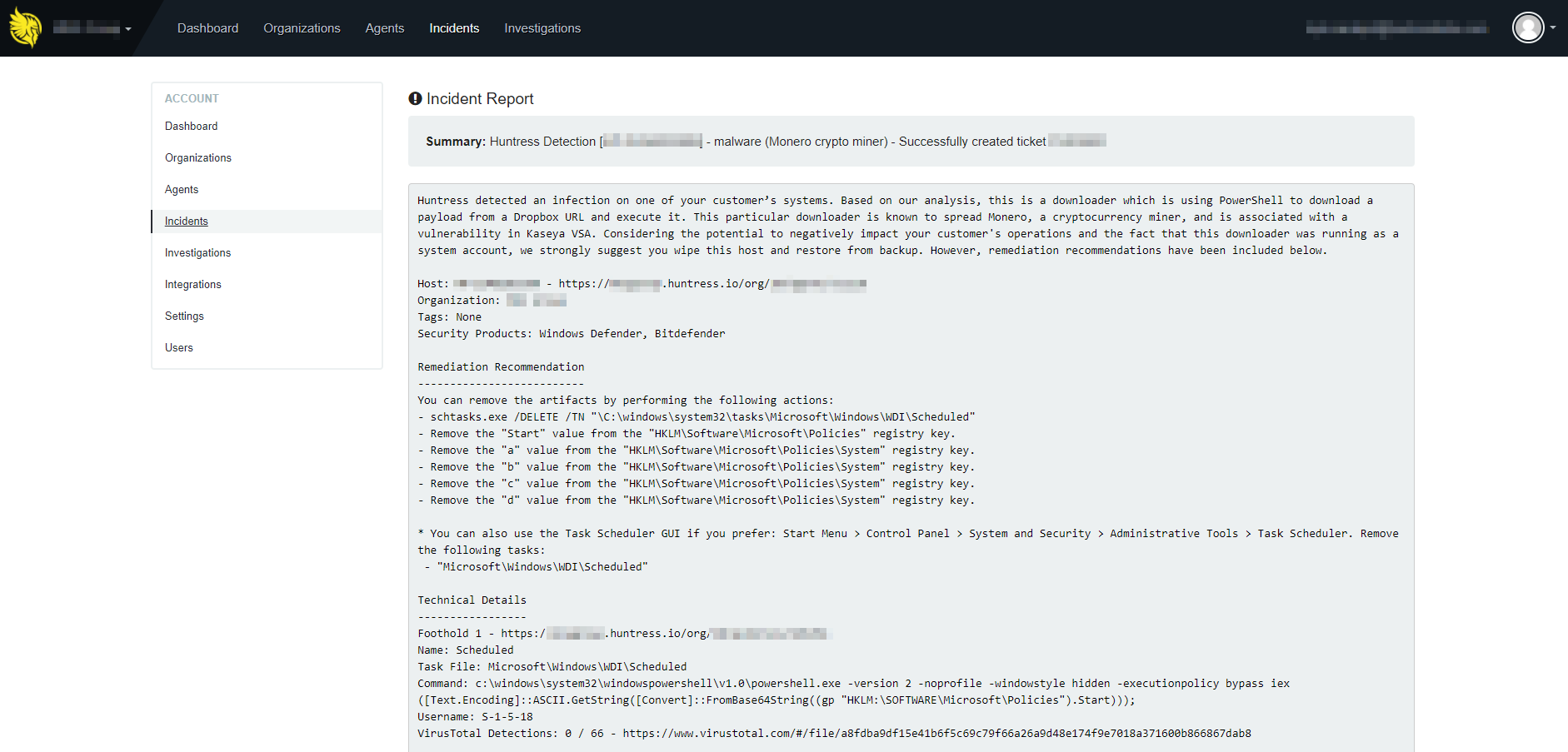
Task: Click the line removing the "c" value
Action: click(697, 484)
